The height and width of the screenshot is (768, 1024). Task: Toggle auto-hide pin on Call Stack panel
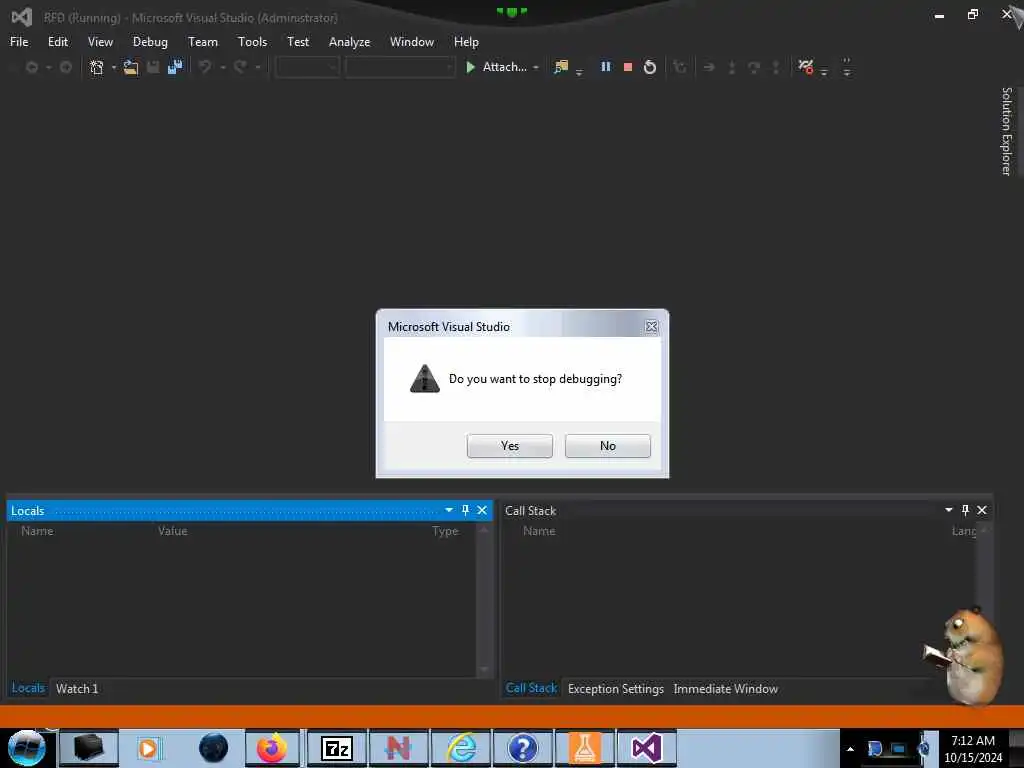(965, 510)
